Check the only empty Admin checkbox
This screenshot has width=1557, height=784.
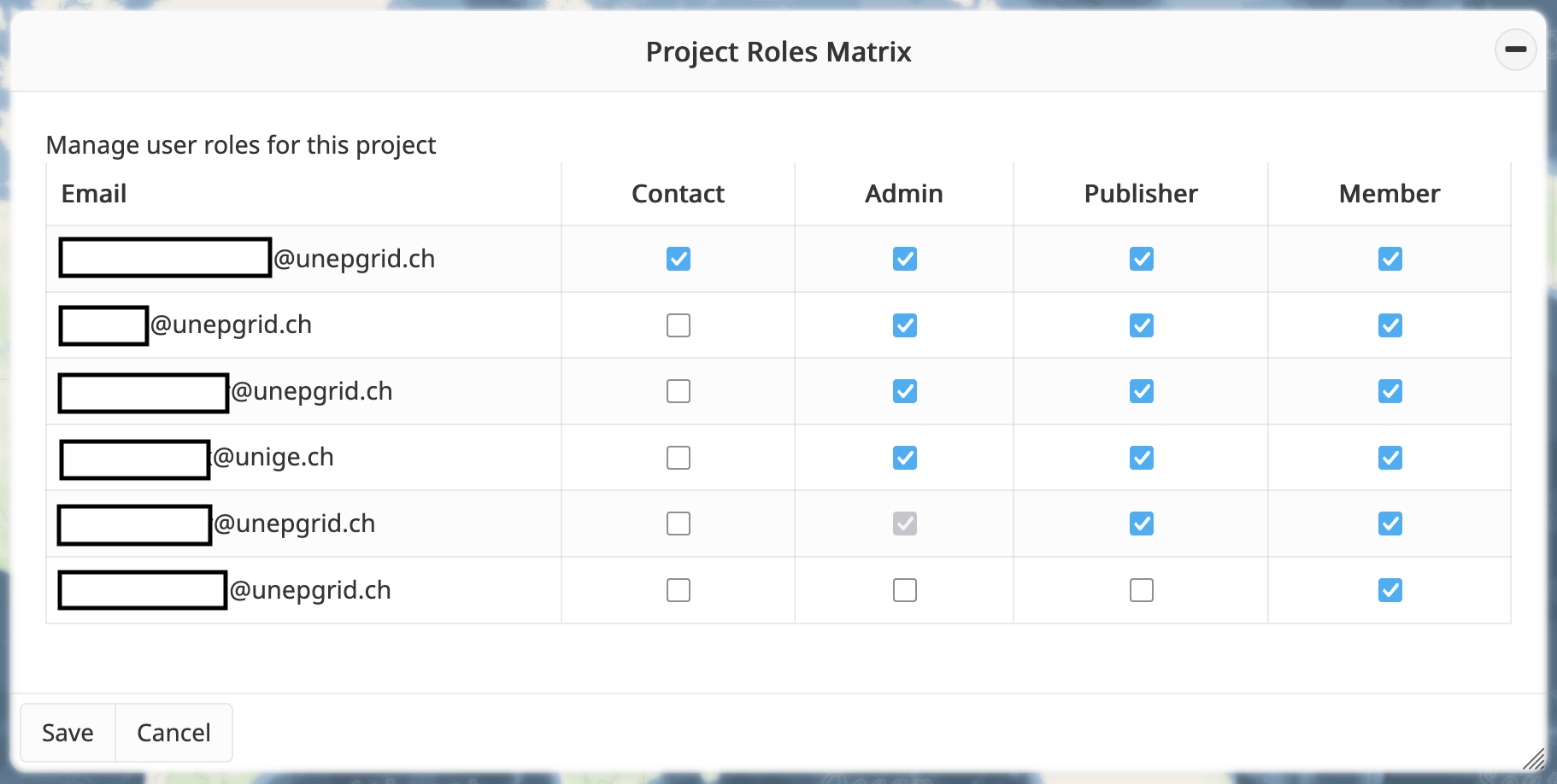[x=904, y=590]
